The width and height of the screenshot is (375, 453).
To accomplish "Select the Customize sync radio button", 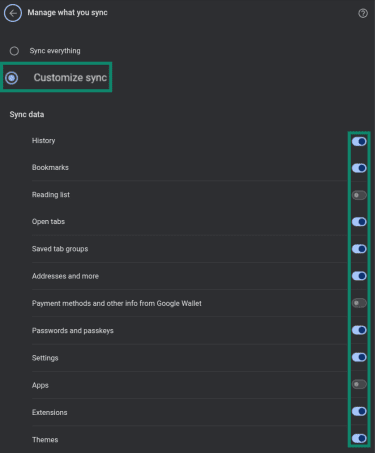I will pos(12,78).
